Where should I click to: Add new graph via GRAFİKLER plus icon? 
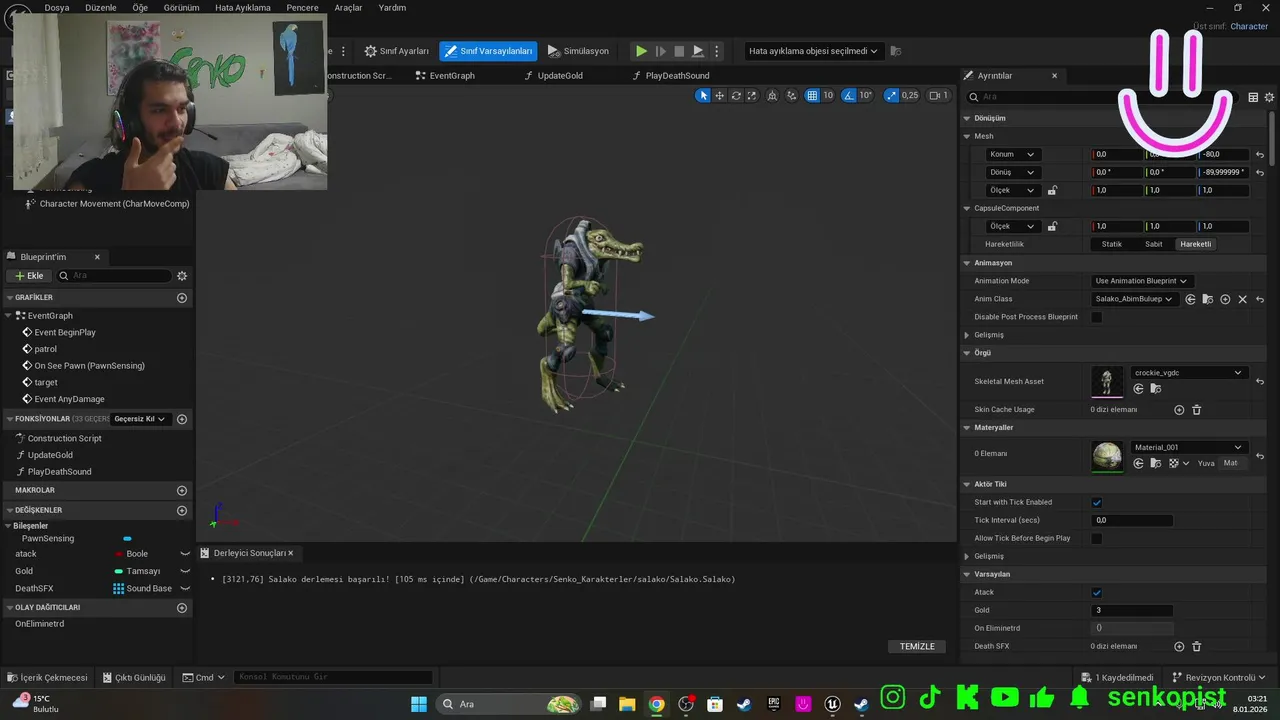[x=182, y=298]
